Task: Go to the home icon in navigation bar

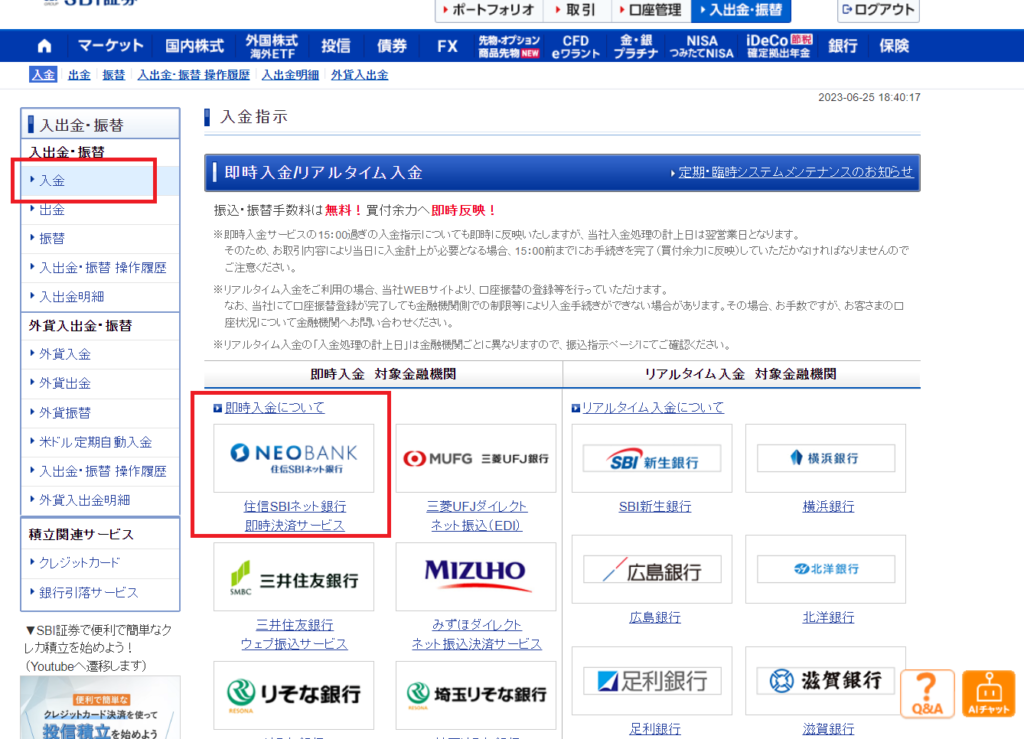Action: [x=44, y=46]
